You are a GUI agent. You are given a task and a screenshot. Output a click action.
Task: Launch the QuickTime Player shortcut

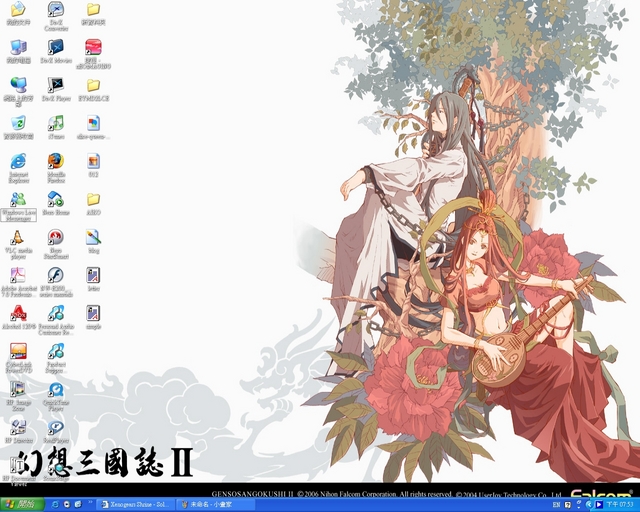click(56, 390)
